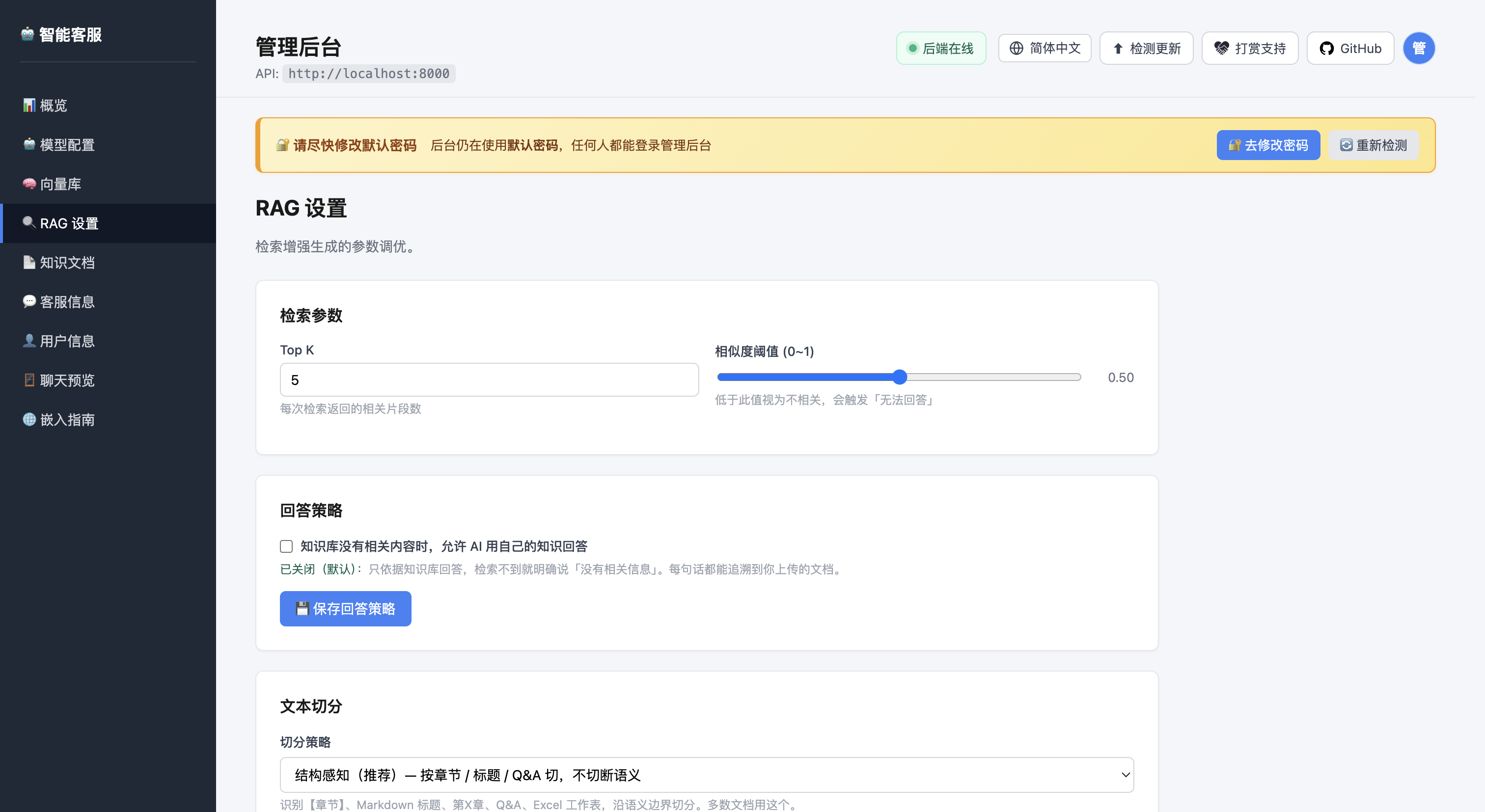The height and width of the screenshot is (812, 1485).
Task: Click the heart handshake icon in 打赏支持
Action: [x=1221, y=48]
